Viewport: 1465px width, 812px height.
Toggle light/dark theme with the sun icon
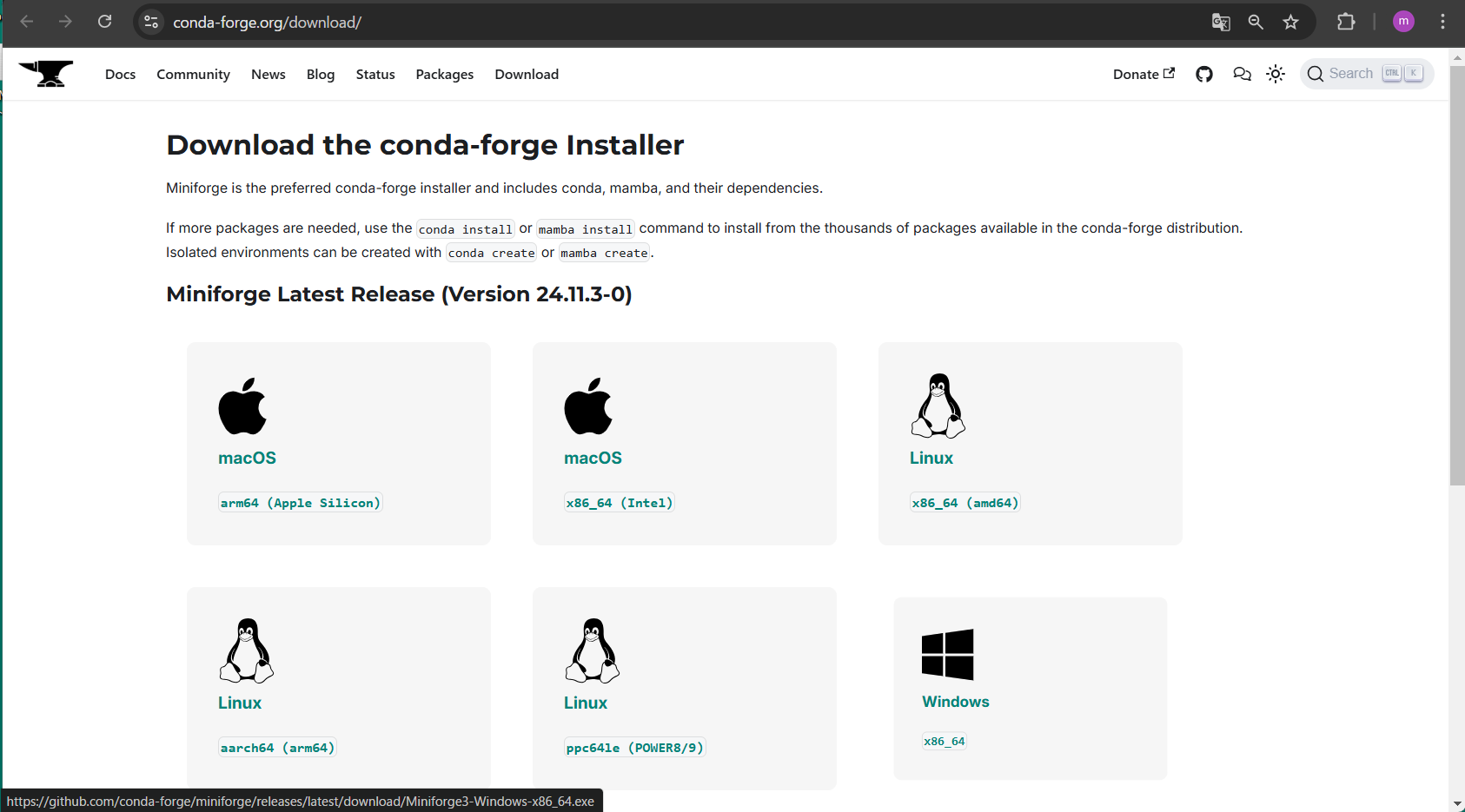[1275, 74]
